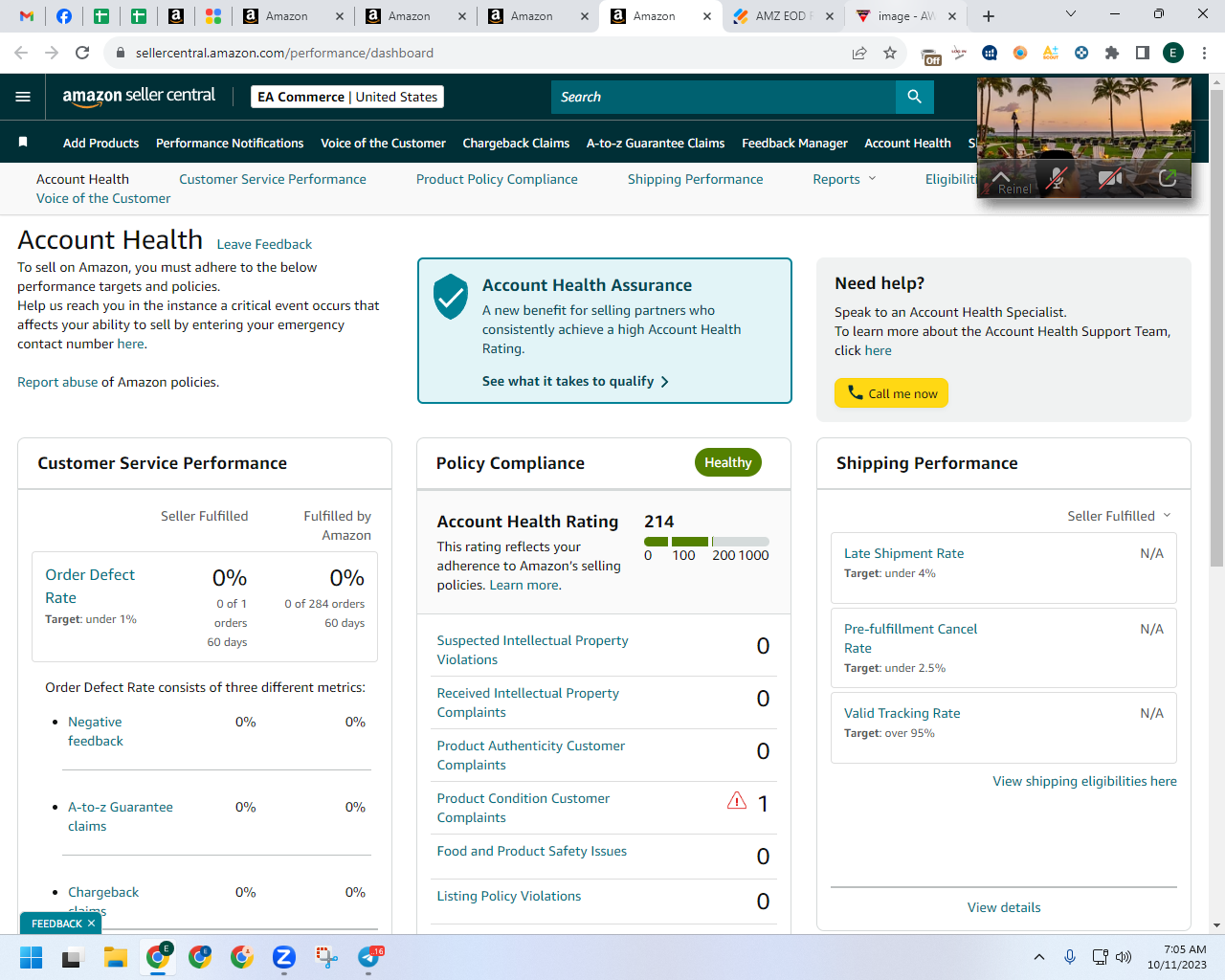Share this page using the share icon
Image resolution: width=1225 pixels, height=980 pixels.
click(859, 53)
